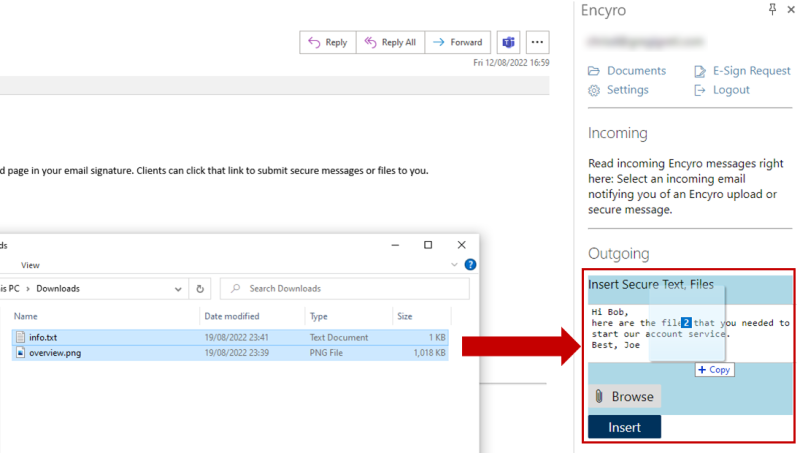
Task: Open the E-Sign Request link
Action: pos(752,71)
